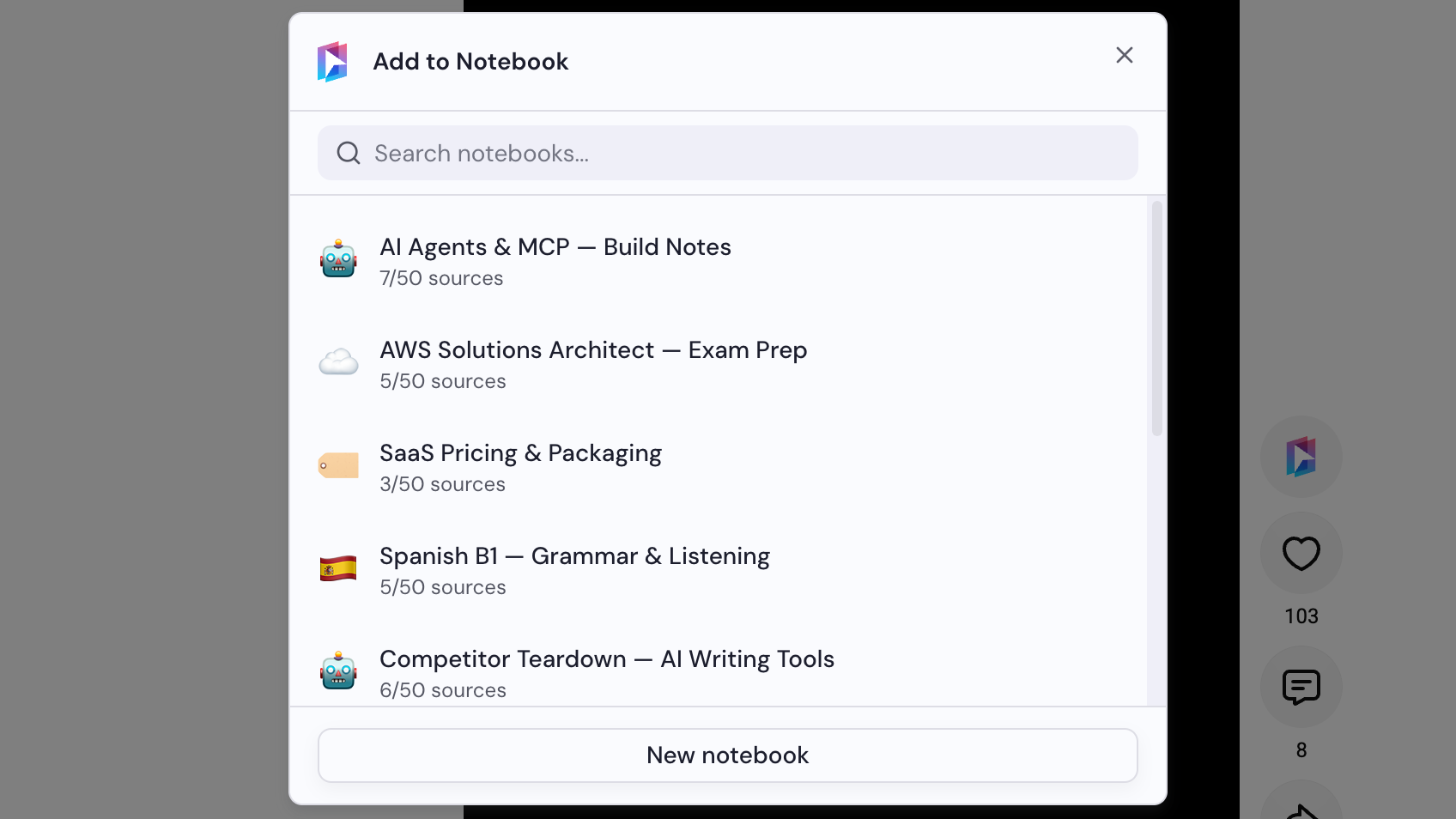The height and width of the screenshot is (819, 1456).
Task: Click the robot emoji for AI Agents notebook
Action: point(338,258)
